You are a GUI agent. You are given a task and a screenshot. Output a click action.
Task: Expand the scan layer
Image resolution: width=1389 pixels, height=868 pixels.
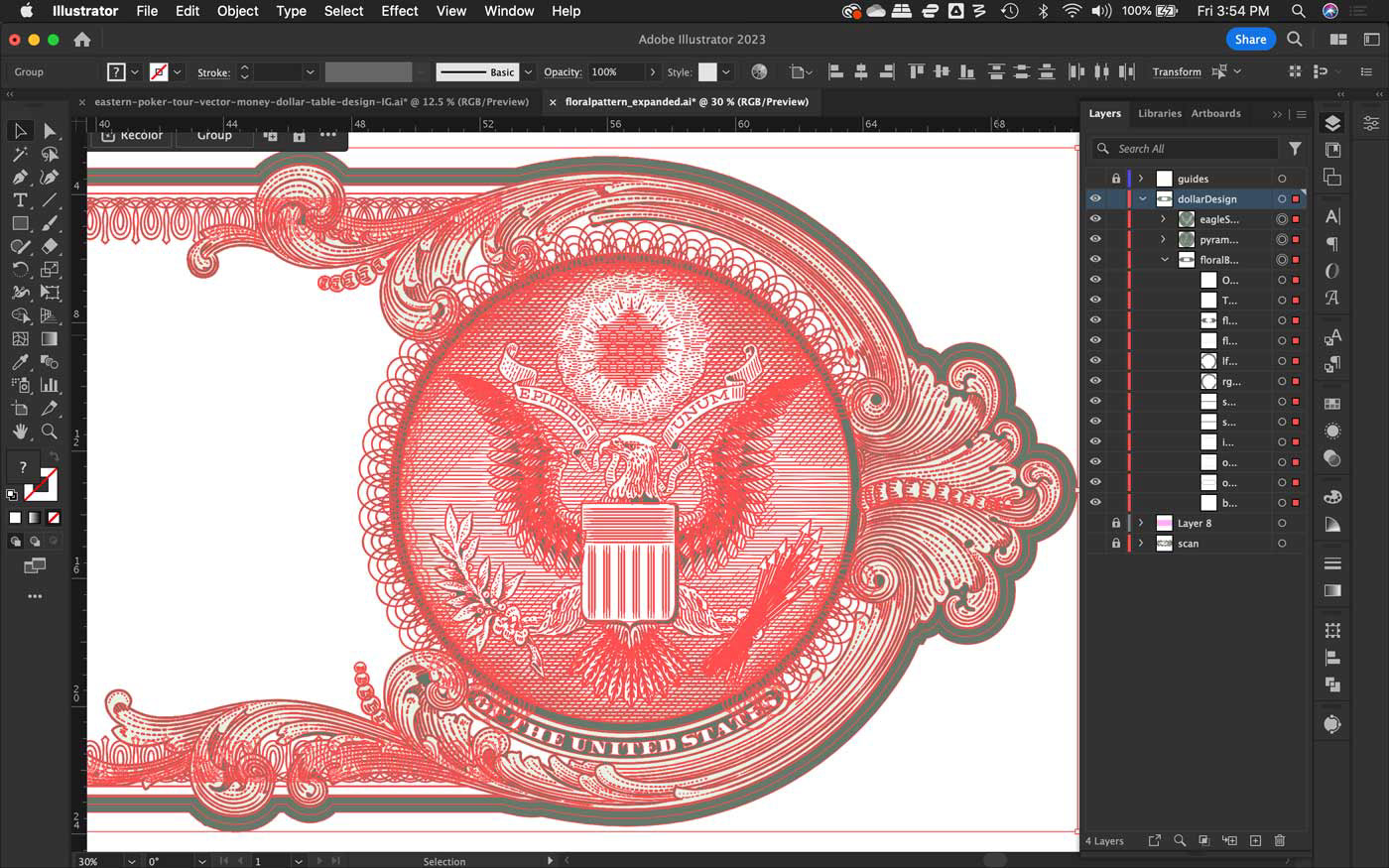click(1141, 544)
